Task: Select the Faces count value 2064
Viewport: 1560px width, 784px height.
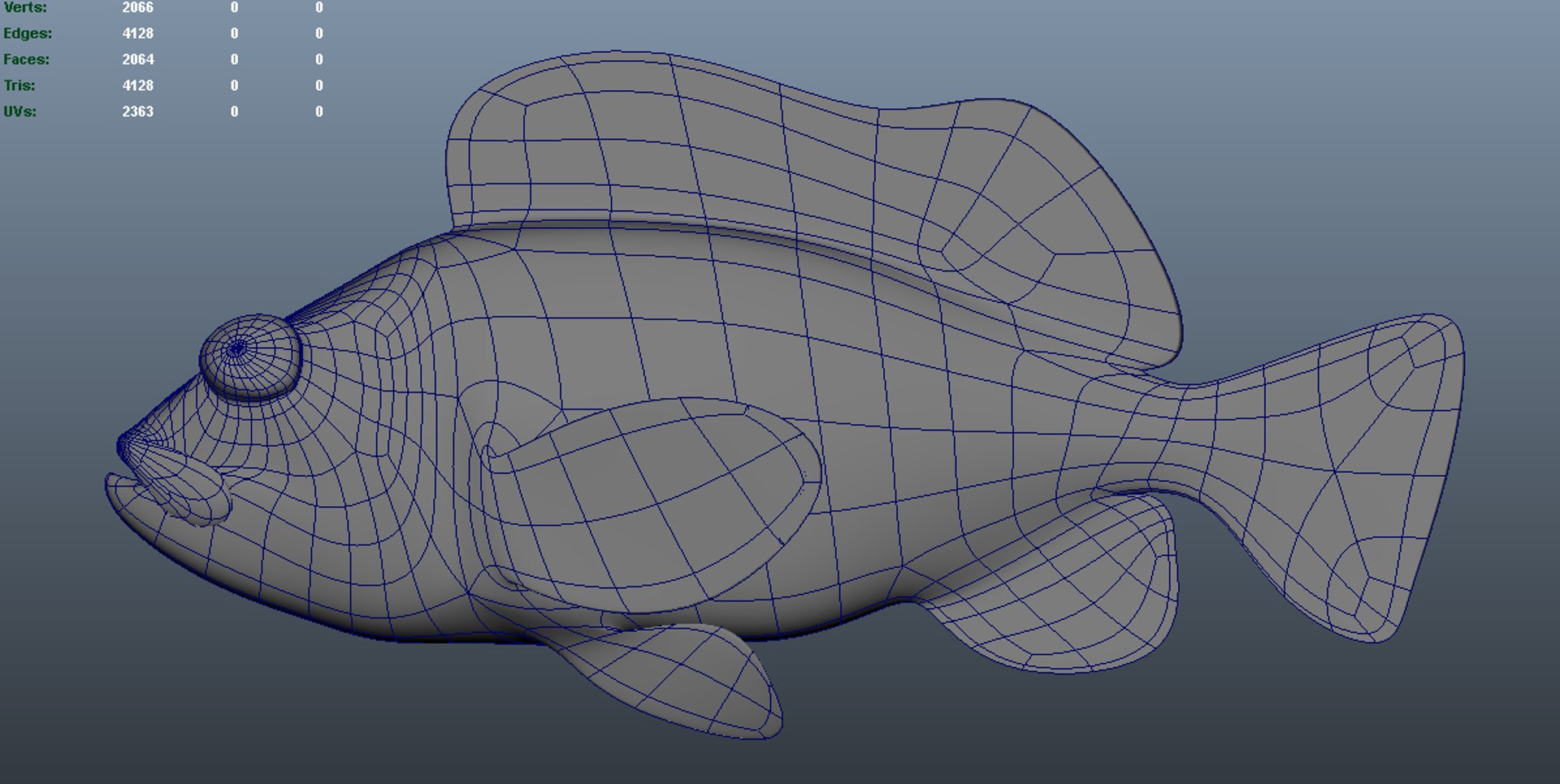Action: coord(137,59)
